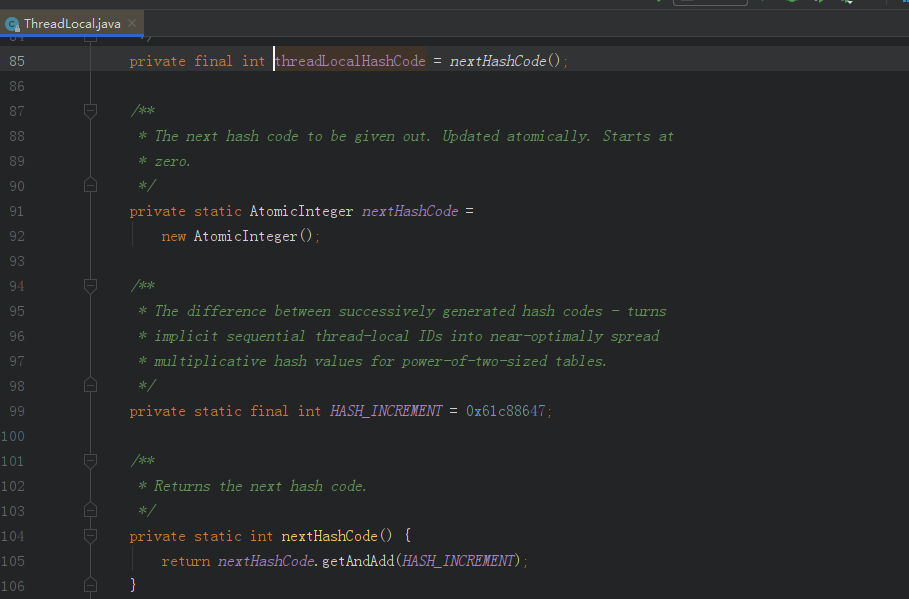The height and width of the screenshot is (599, 909).
Task: Fold the nextHashCode() method body at line 104
Action: (91, 536)
